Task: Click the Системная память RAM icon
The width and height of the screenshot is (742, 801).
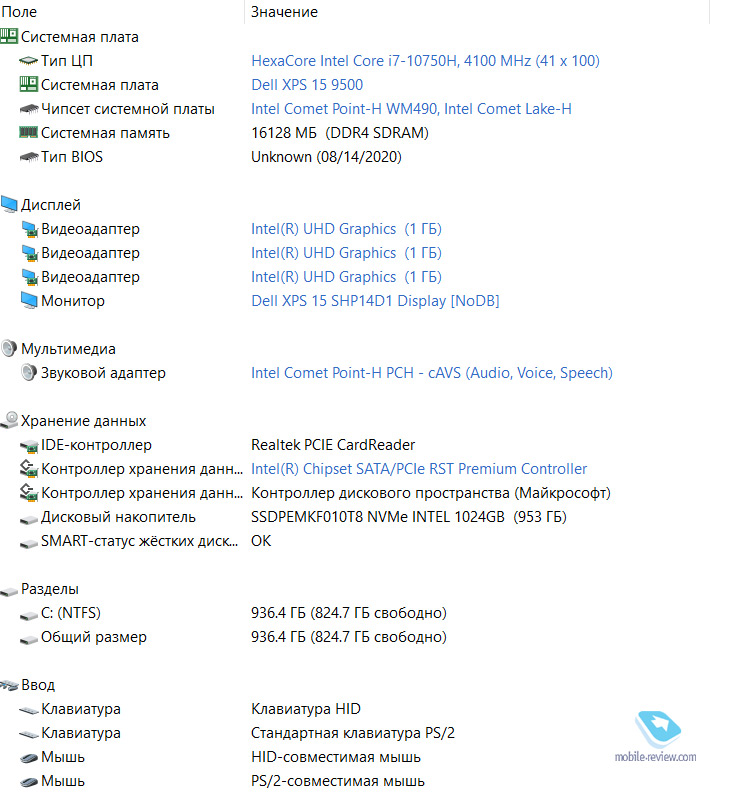Action: click(28, 133)
